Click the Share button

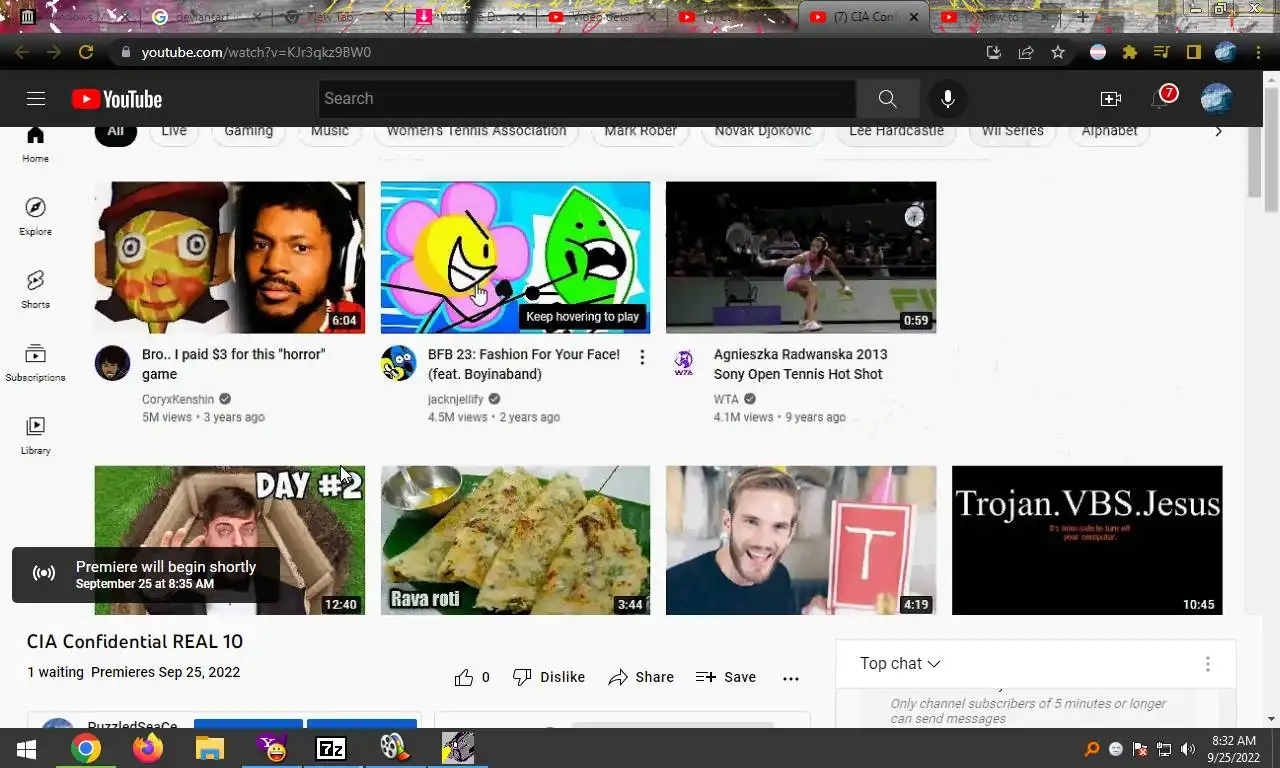point(641,677)
